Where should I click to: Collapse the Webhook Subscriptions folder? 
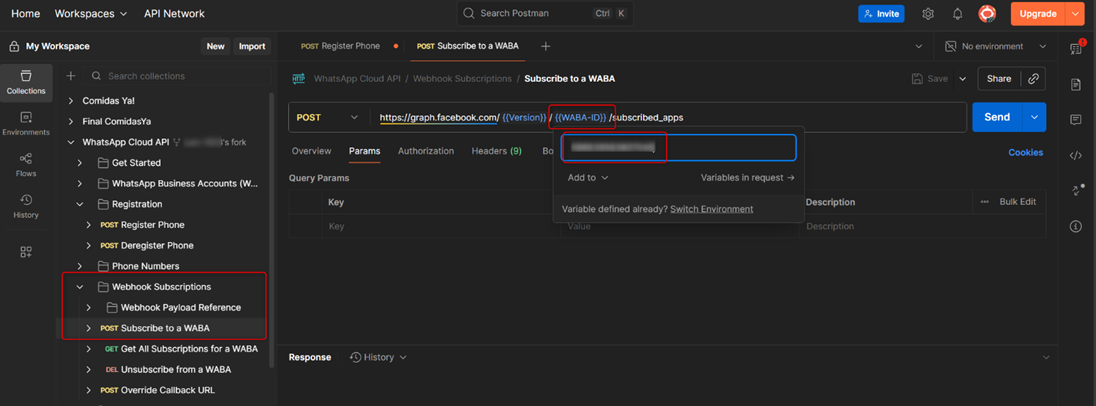(x=80, y=287)
